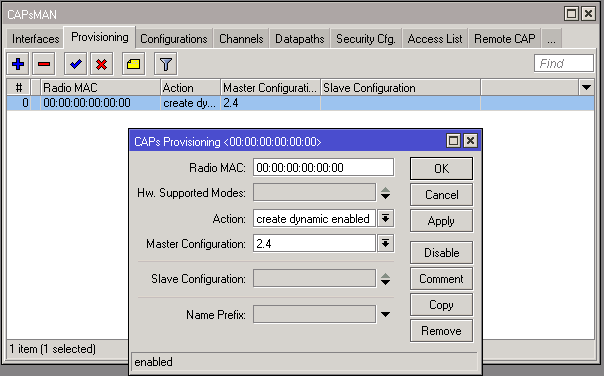Show the Remote CAP tab
This screenshot has width=604, height=376.
pyautogui.click(x=505, y=39)
